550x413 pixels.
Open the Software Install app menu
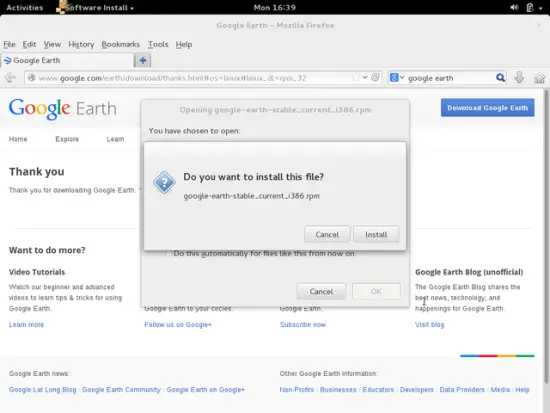[x=95, y=7]
